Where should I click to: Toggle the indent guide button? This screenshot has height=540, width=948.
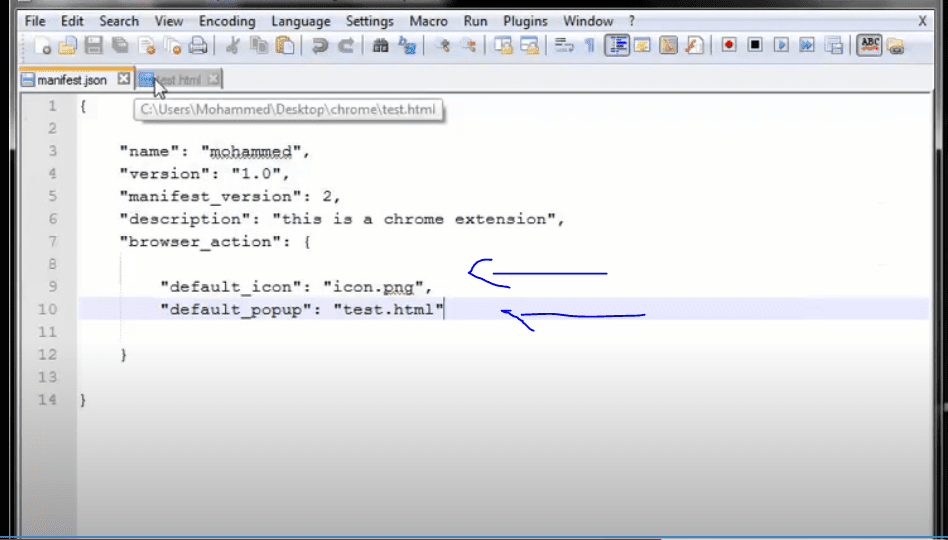(x=616, y=45)
